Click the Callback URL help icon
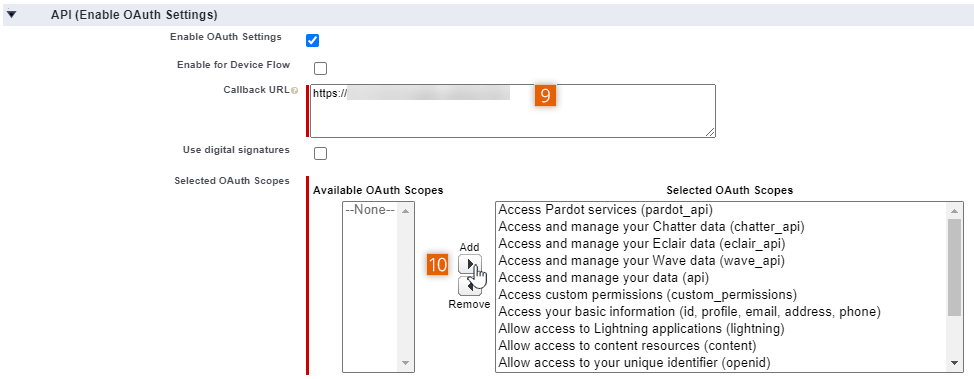The width and height of the screenshot is (974, 379). 294,91
